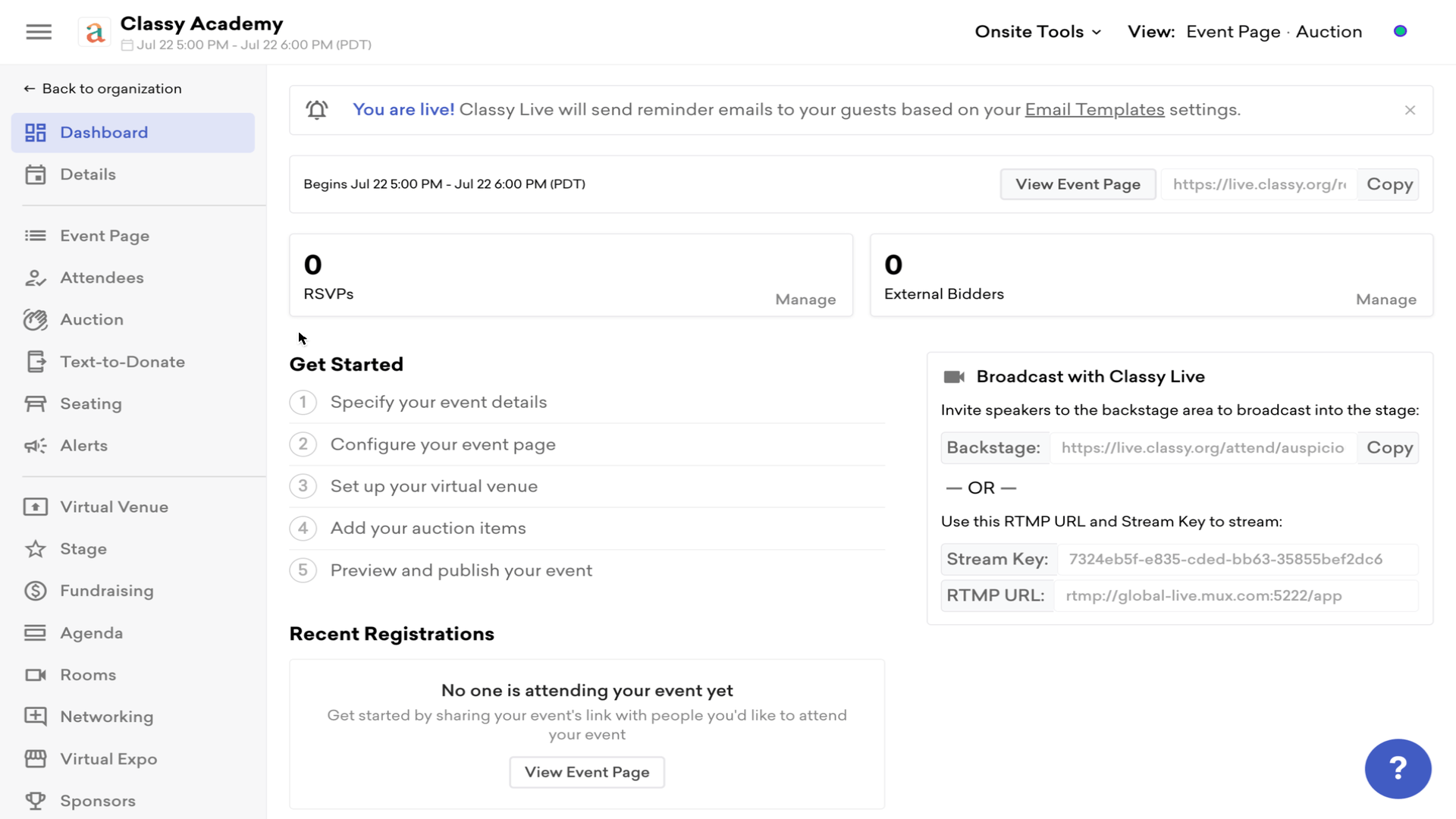Click the Virtual Expo storefront icon

coord(36,759)
